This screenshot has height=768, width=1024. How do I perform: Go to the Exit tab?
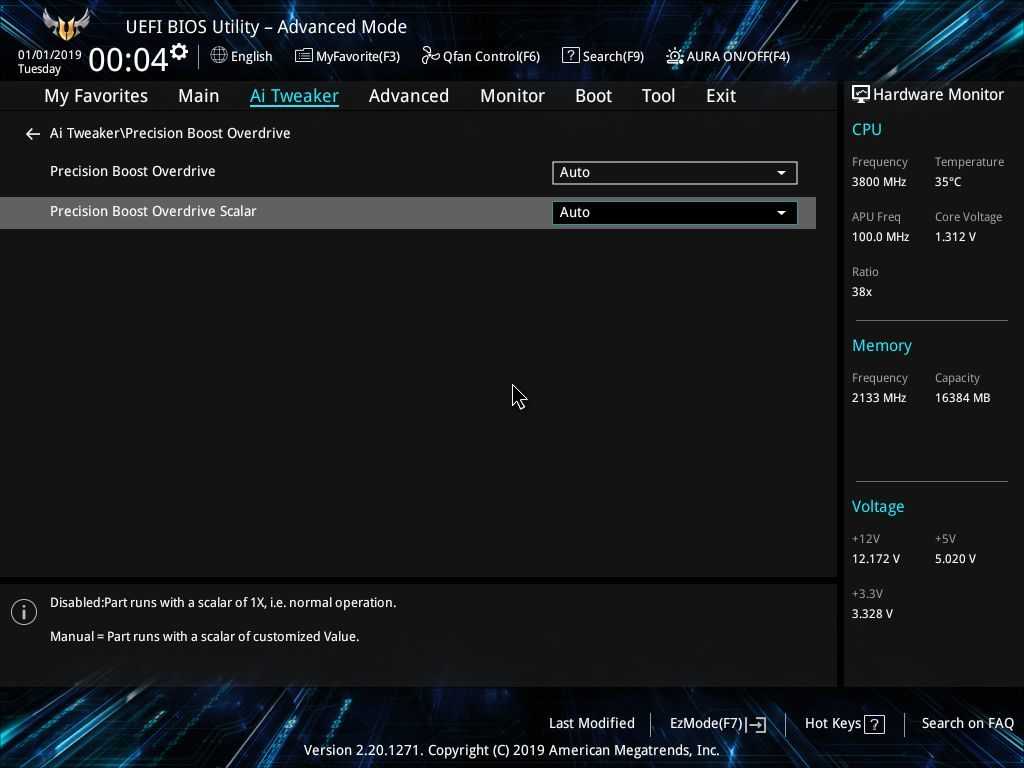tap(720, 96)
